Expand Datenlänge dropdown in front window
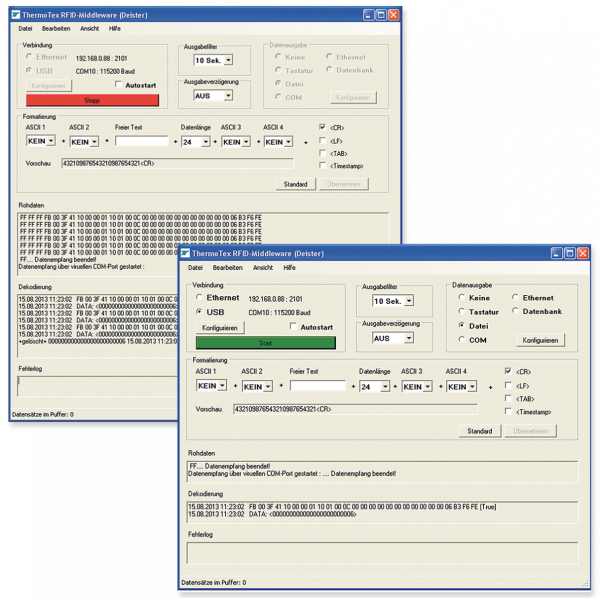Viewport: 600px width, 598px height. point(383,386)
